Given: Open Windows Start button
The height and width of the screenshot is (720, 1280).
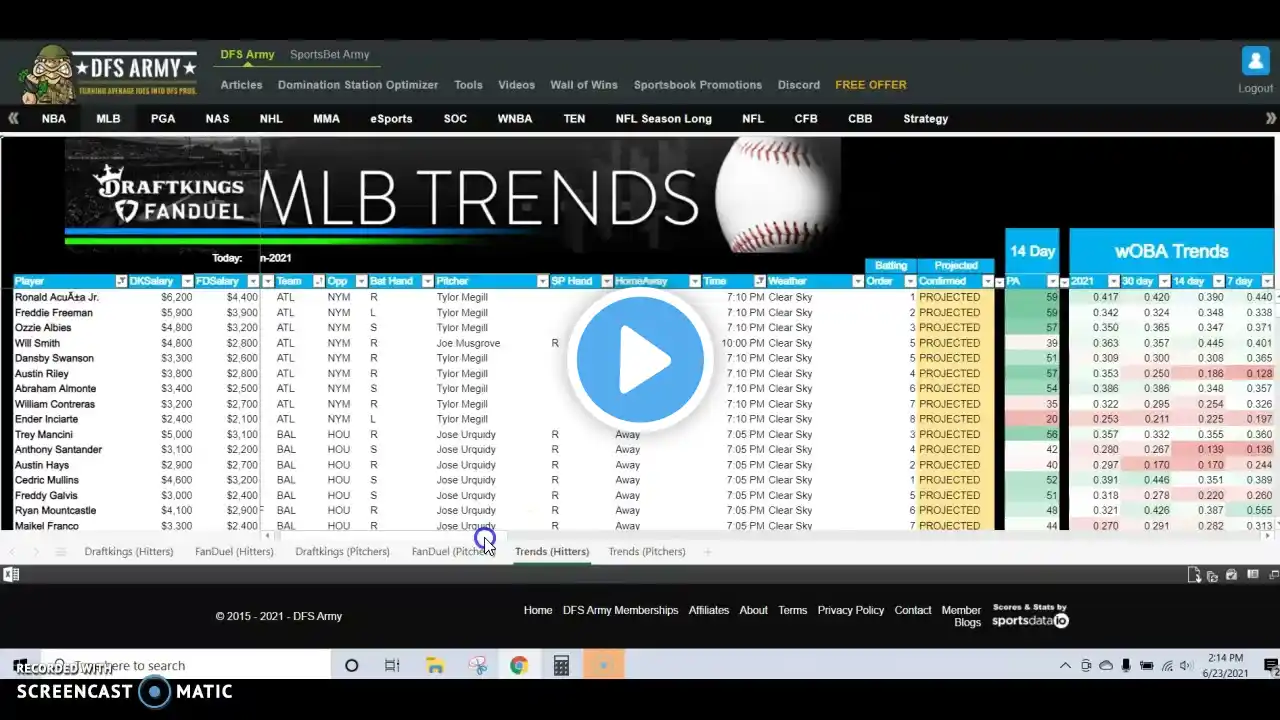Looking at the screenshot, I should tap(19, 665).
